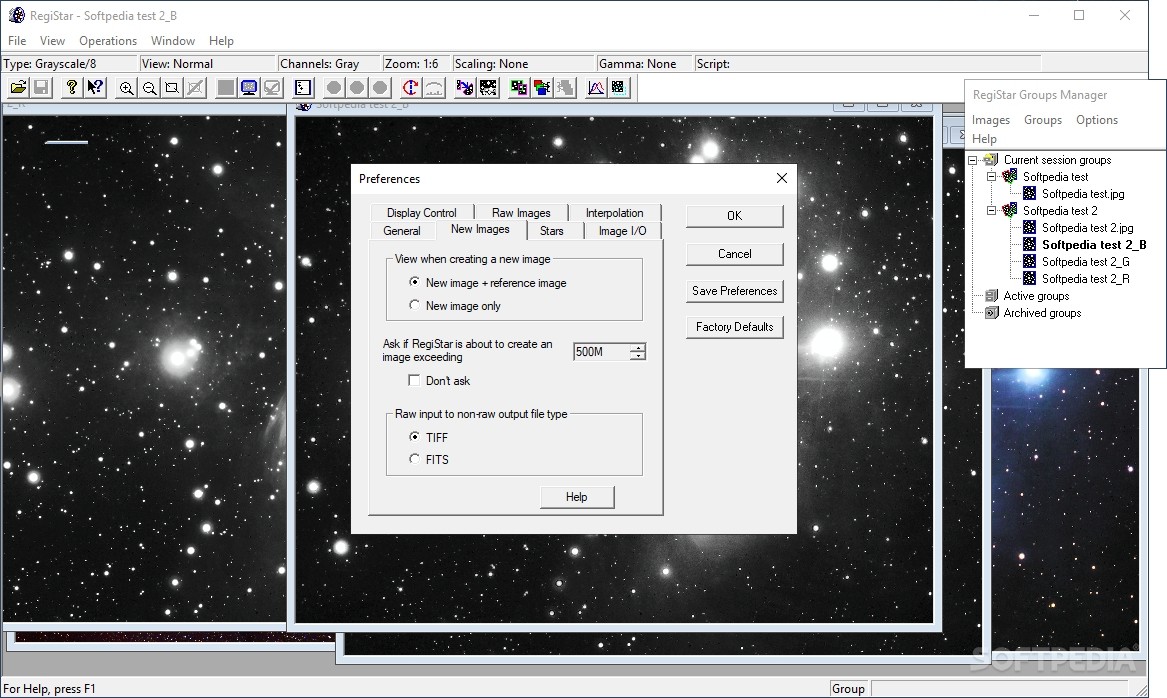Click the star-chart page toolbar icon
The image size is (1167, 698).
click(x=302, y=88)
